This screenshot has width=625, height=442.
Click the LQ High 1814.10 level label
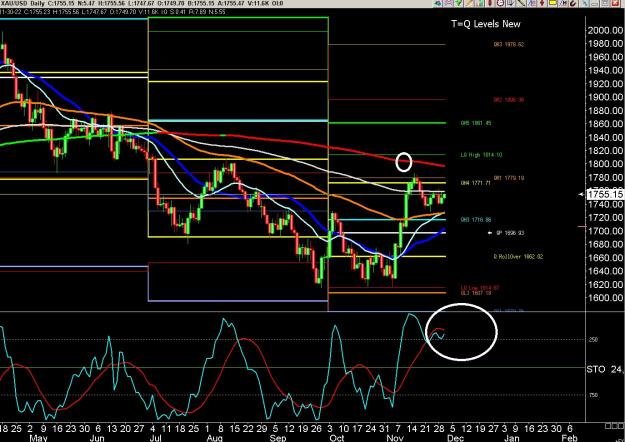pyautogui.click(x=481, y=155)
